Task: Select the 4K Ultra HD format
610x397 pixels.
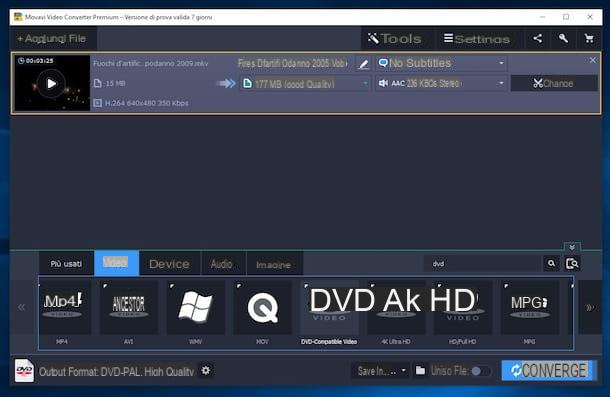Action: [x=396, y=307]
